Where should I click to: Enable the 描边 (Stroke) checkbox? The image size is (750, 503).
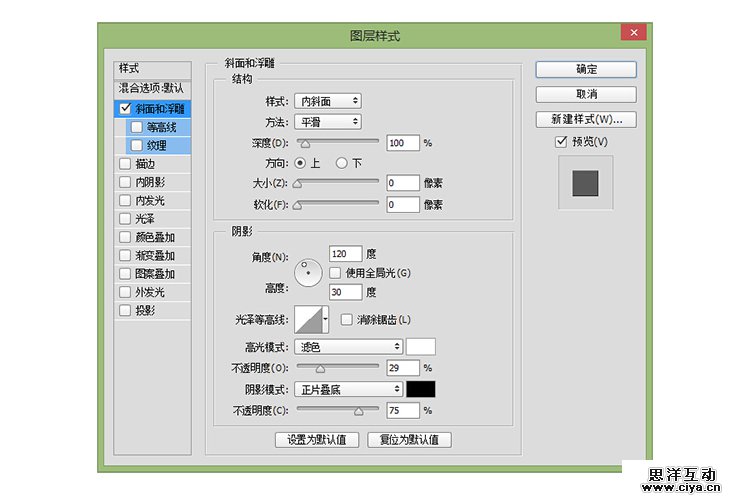[124, 163]
